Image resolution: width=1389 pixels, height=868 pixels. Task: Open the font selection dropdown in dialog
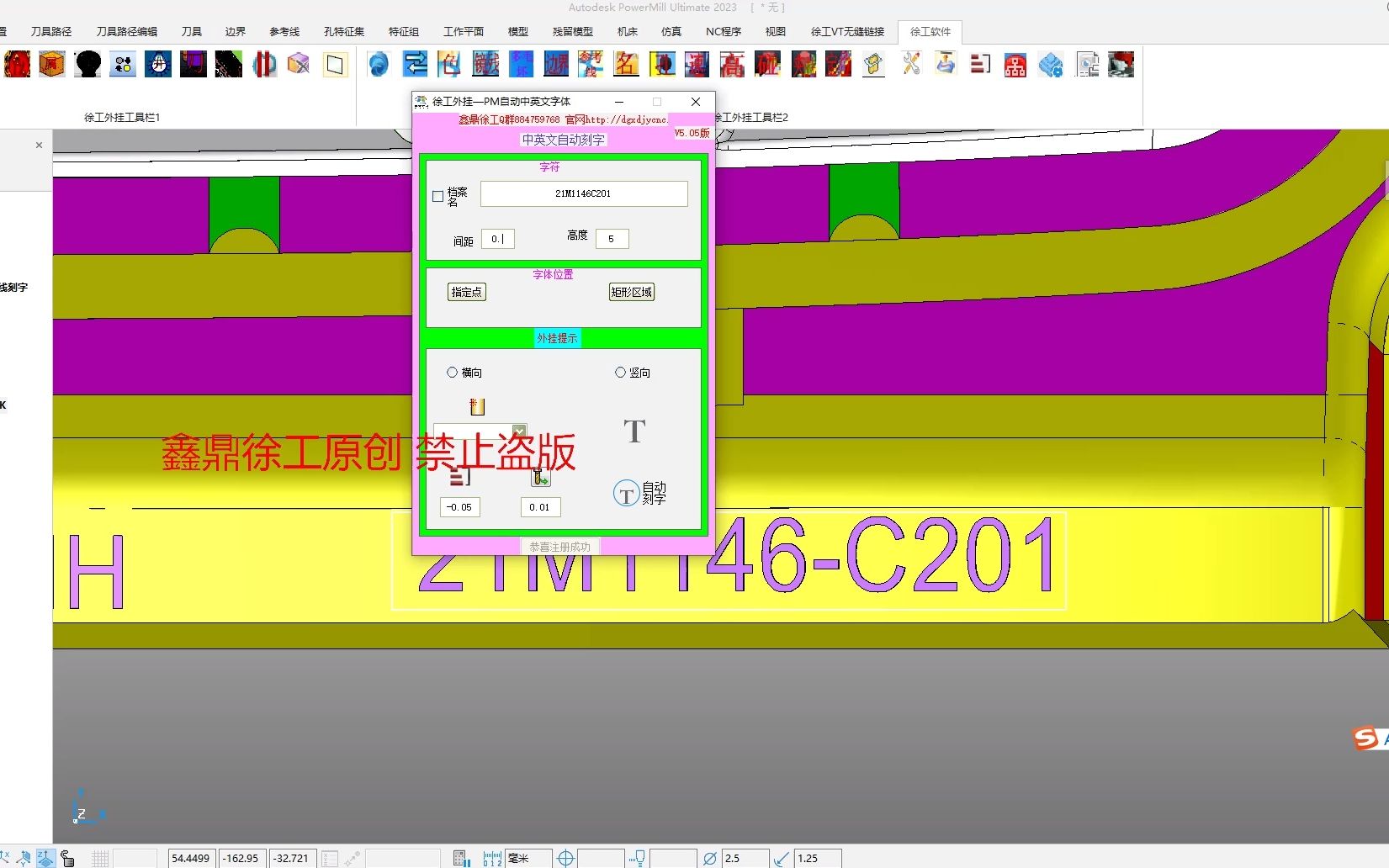pyautogui.click(x=519, y=430)
